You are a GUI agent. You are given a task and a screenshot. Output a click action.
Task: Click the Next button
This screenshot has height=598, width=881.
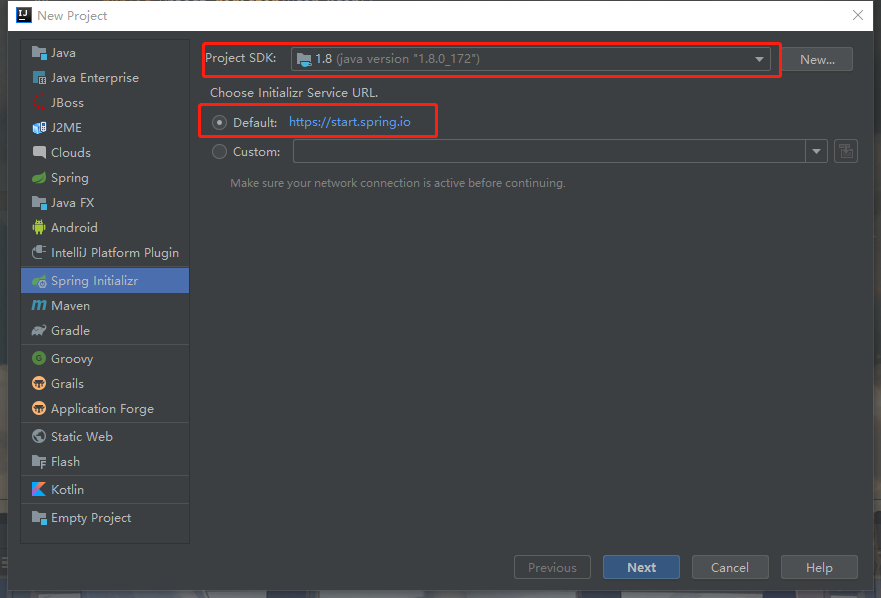point(641,567)
